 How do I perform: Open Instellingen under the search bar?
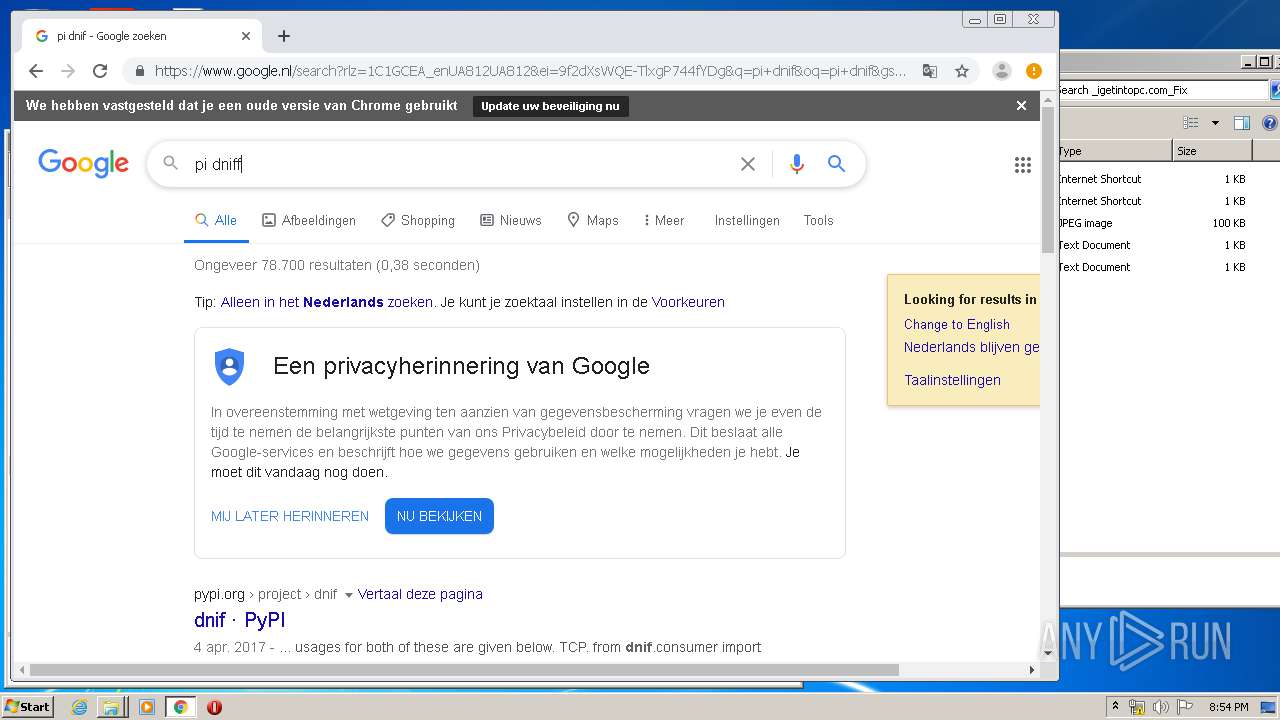click(x=747, y=220)
